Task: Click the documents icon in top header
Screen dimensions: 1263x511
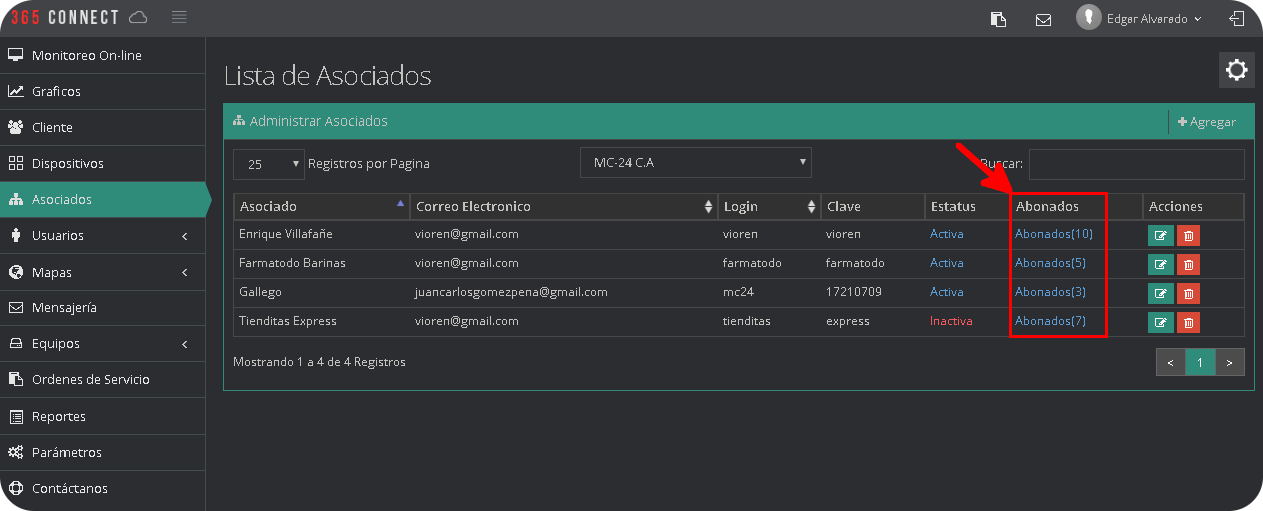Action: 998,19
